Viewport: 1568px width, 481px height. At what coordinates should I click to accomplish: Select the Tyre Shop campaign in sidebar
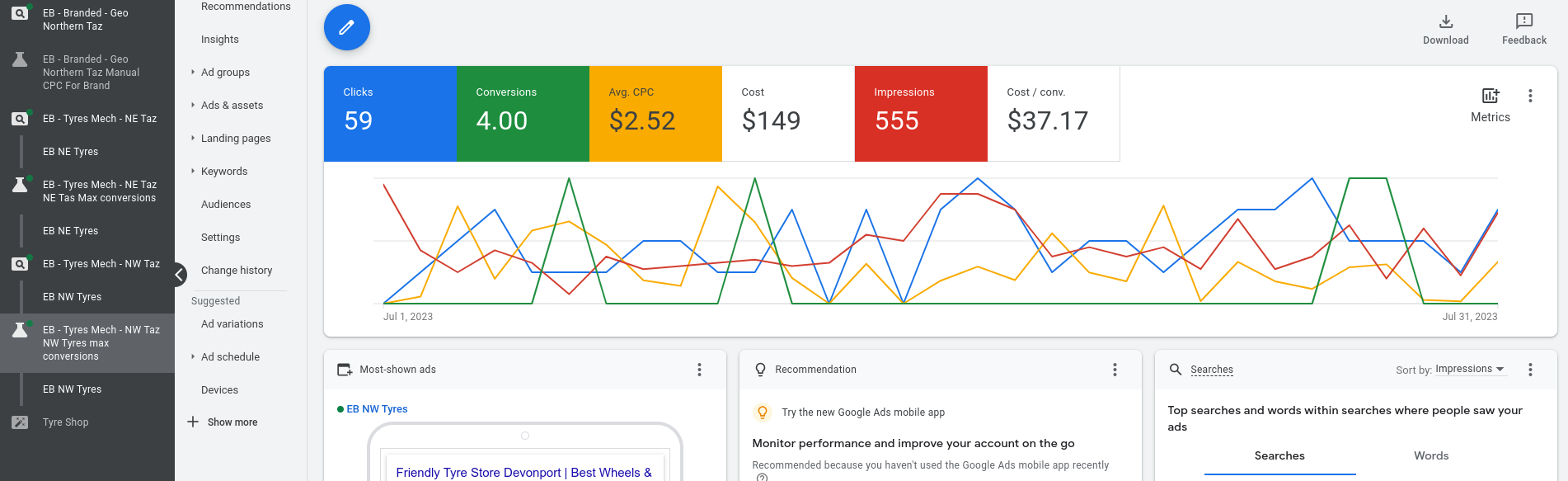click(x=66, y=422)
